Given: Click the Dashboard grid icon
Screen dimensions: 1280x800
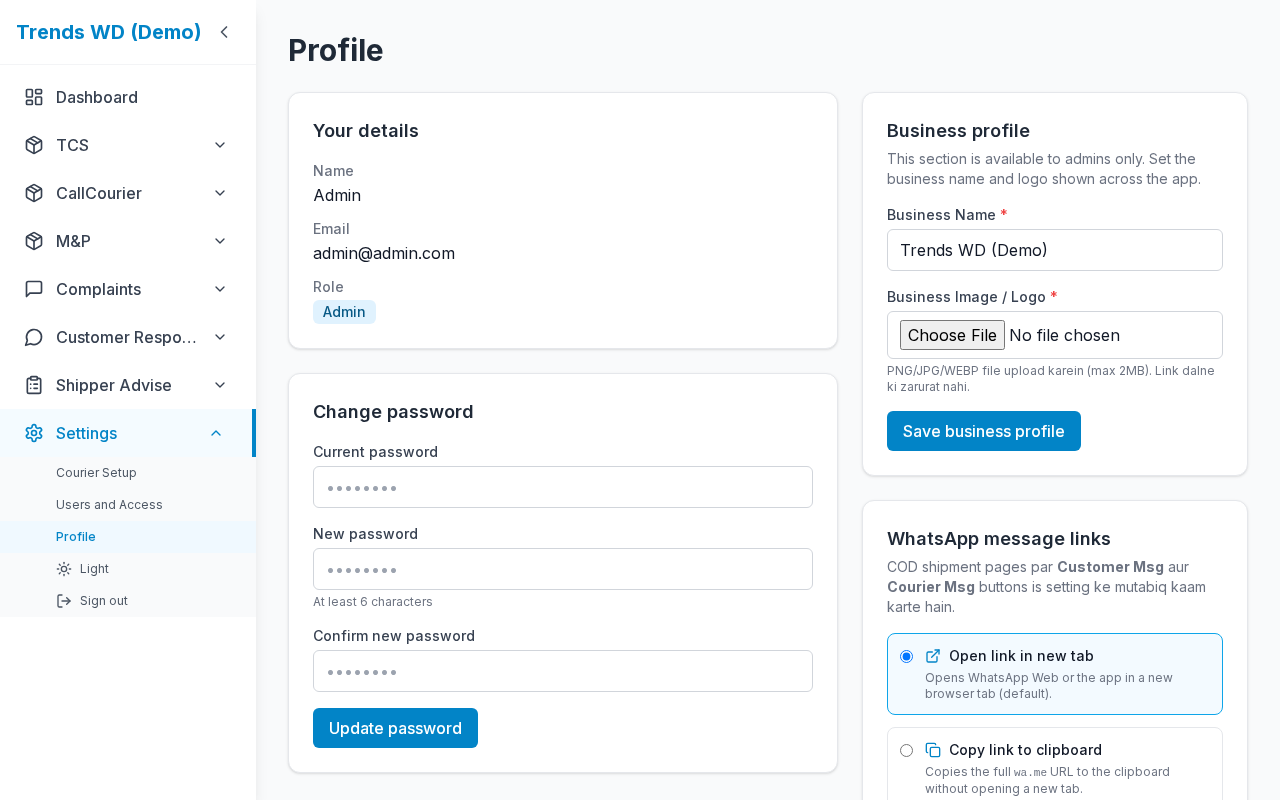Looking at the screenshot, I should 34,97.
